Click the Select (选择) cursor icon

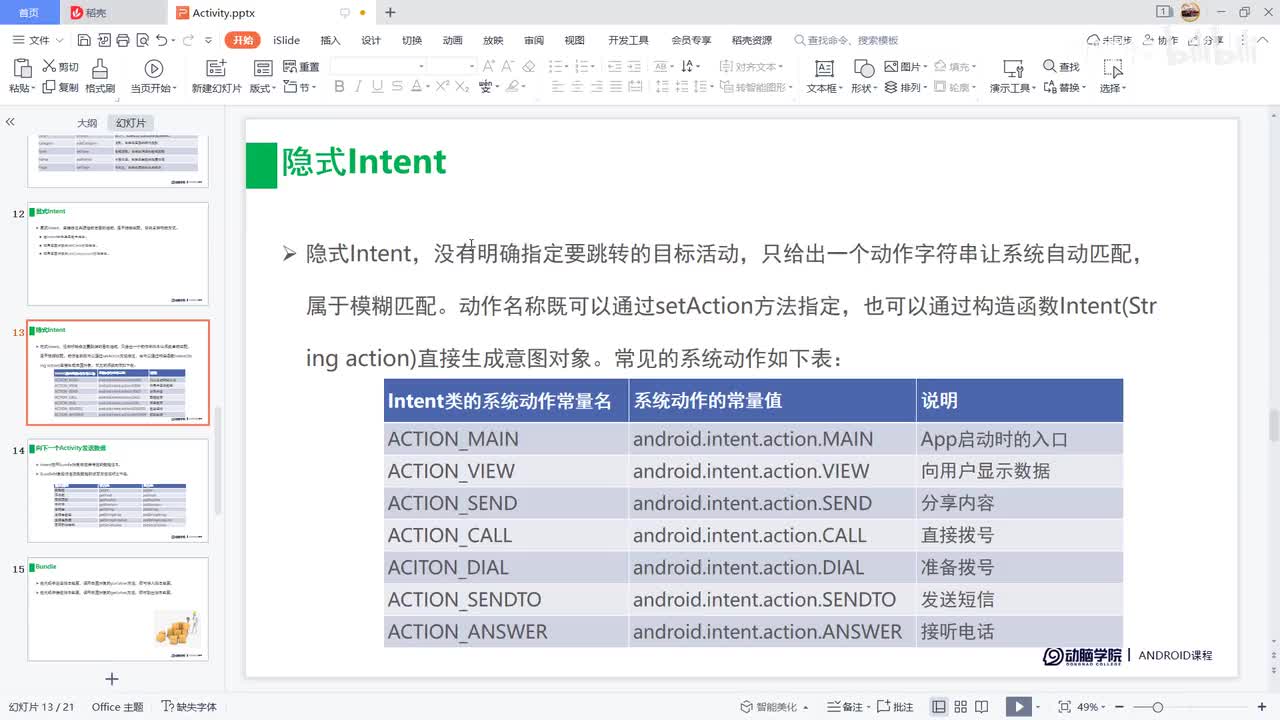1113,68
